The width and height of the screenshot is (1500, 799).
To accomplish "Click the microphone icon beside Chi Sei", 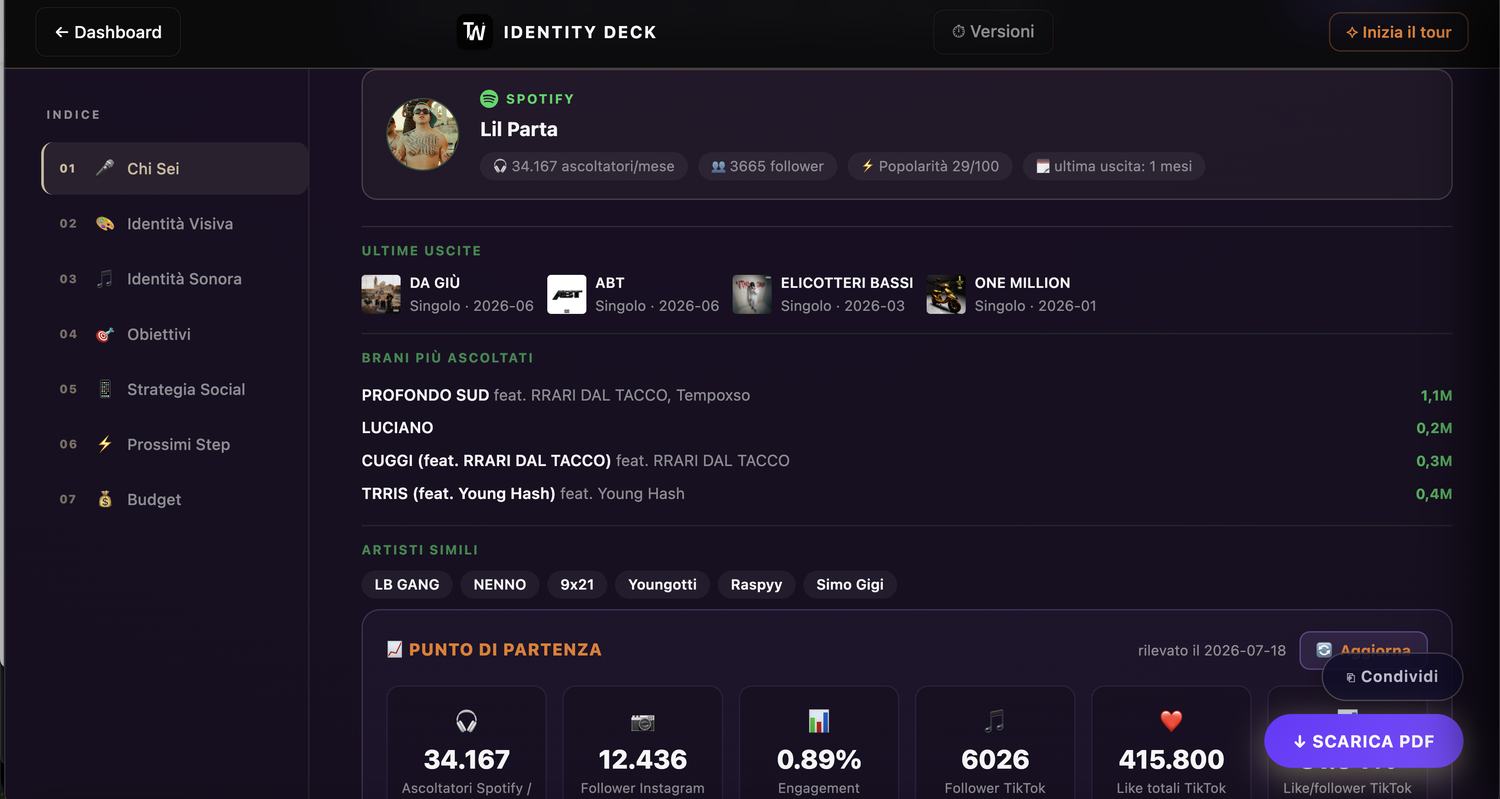I will [105, 168].
